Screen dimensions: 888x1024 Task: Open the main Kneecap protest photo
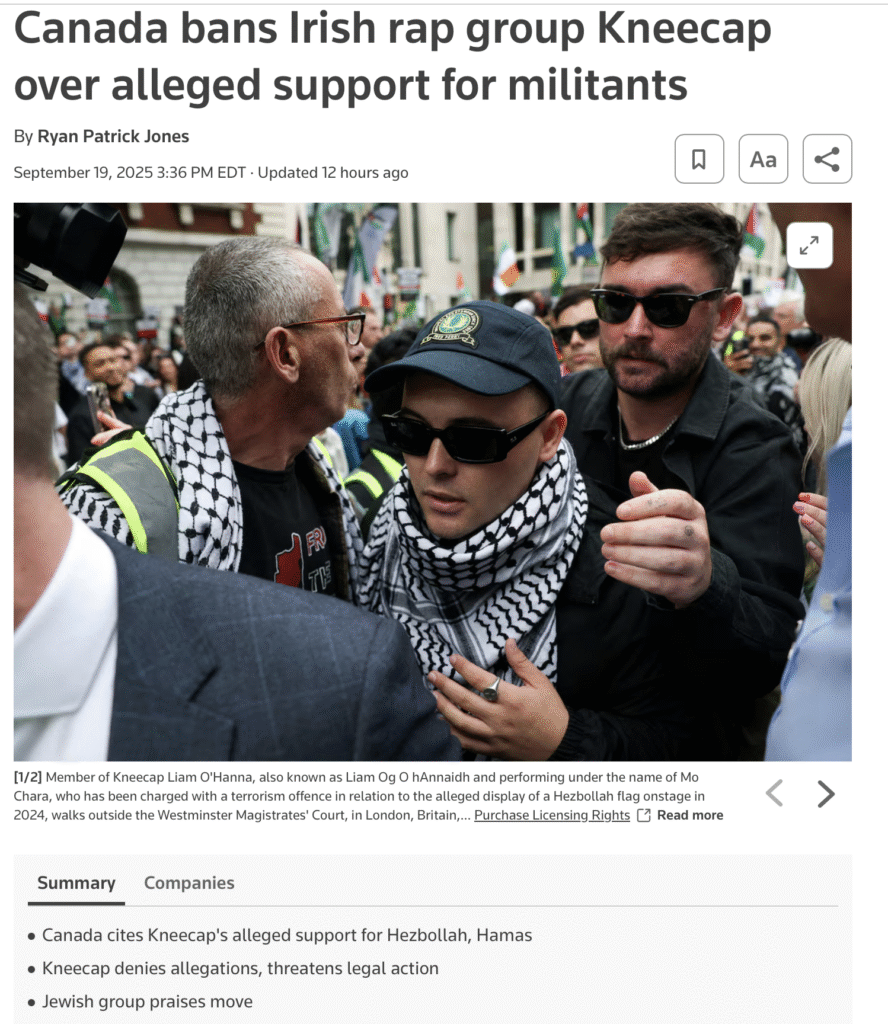(432, 481)
